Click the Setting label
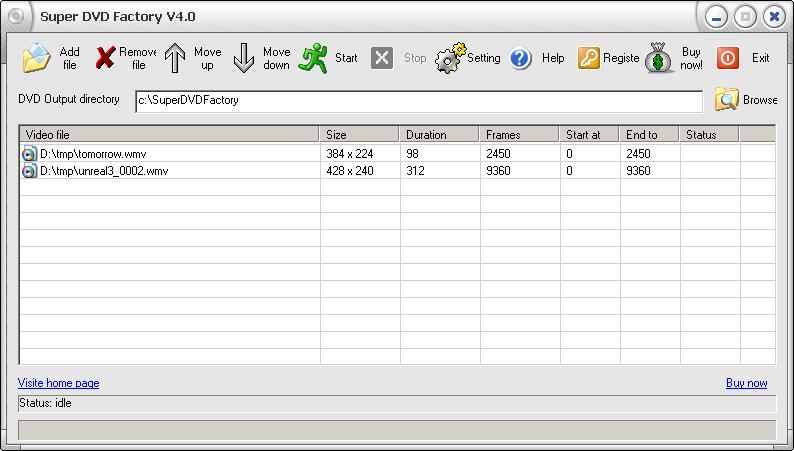794x451 pixels. coord(484,58)
